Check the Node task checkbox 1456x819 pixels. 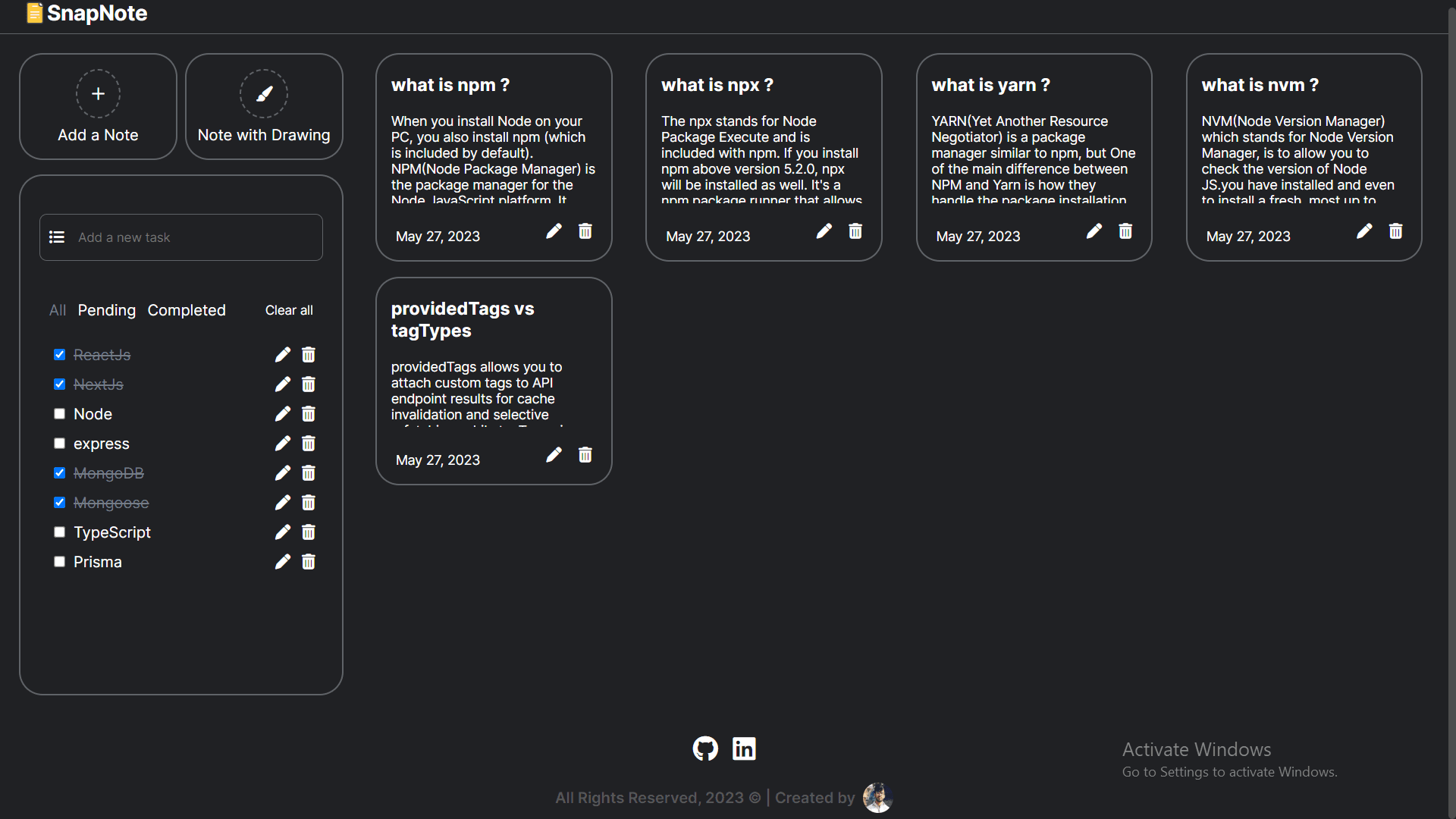click(x=60, y=414)
